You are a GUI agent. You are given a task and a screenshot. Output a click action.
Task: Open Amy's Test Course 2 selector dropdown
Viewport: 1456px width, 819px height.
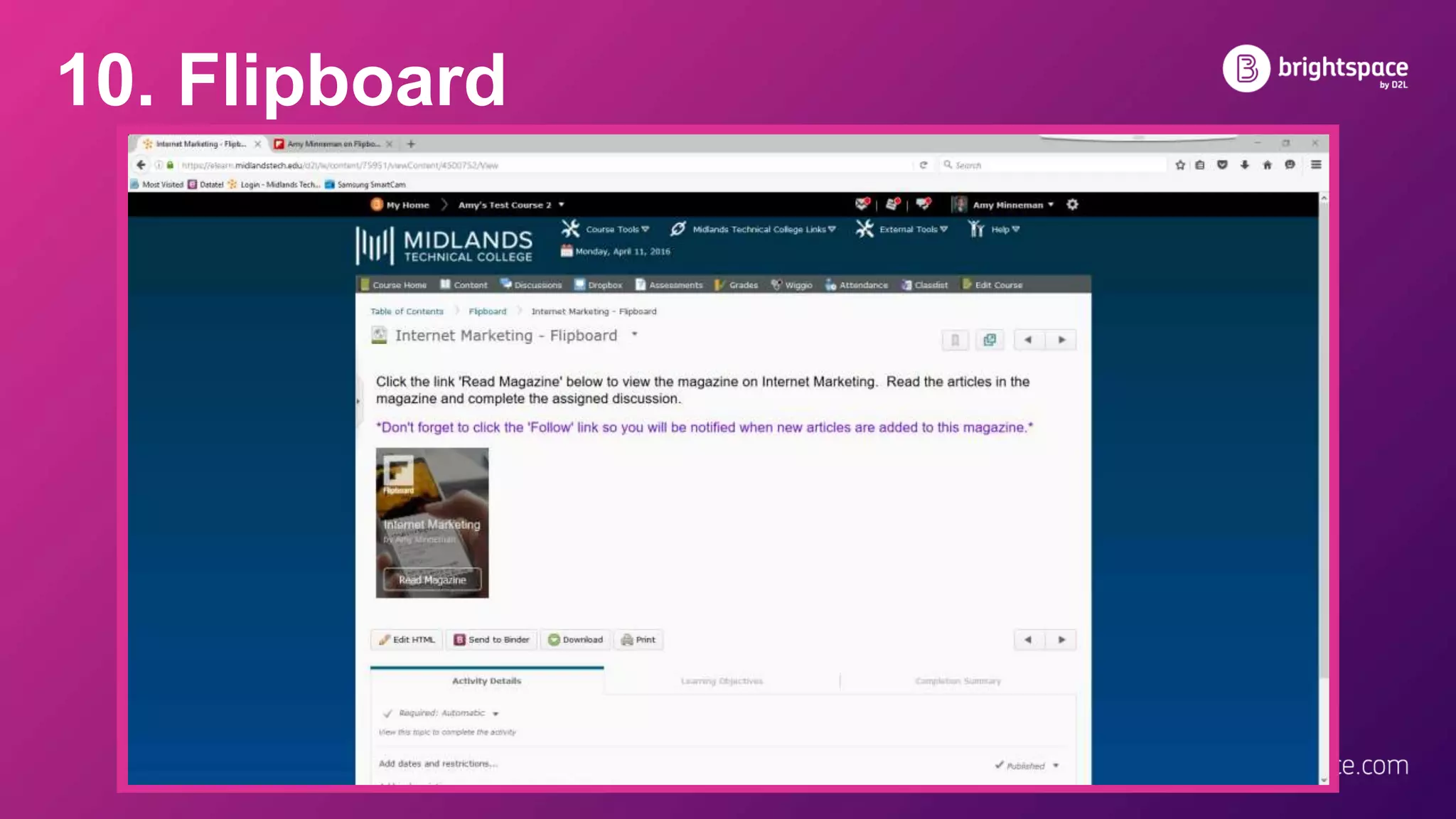coord(561,205)
